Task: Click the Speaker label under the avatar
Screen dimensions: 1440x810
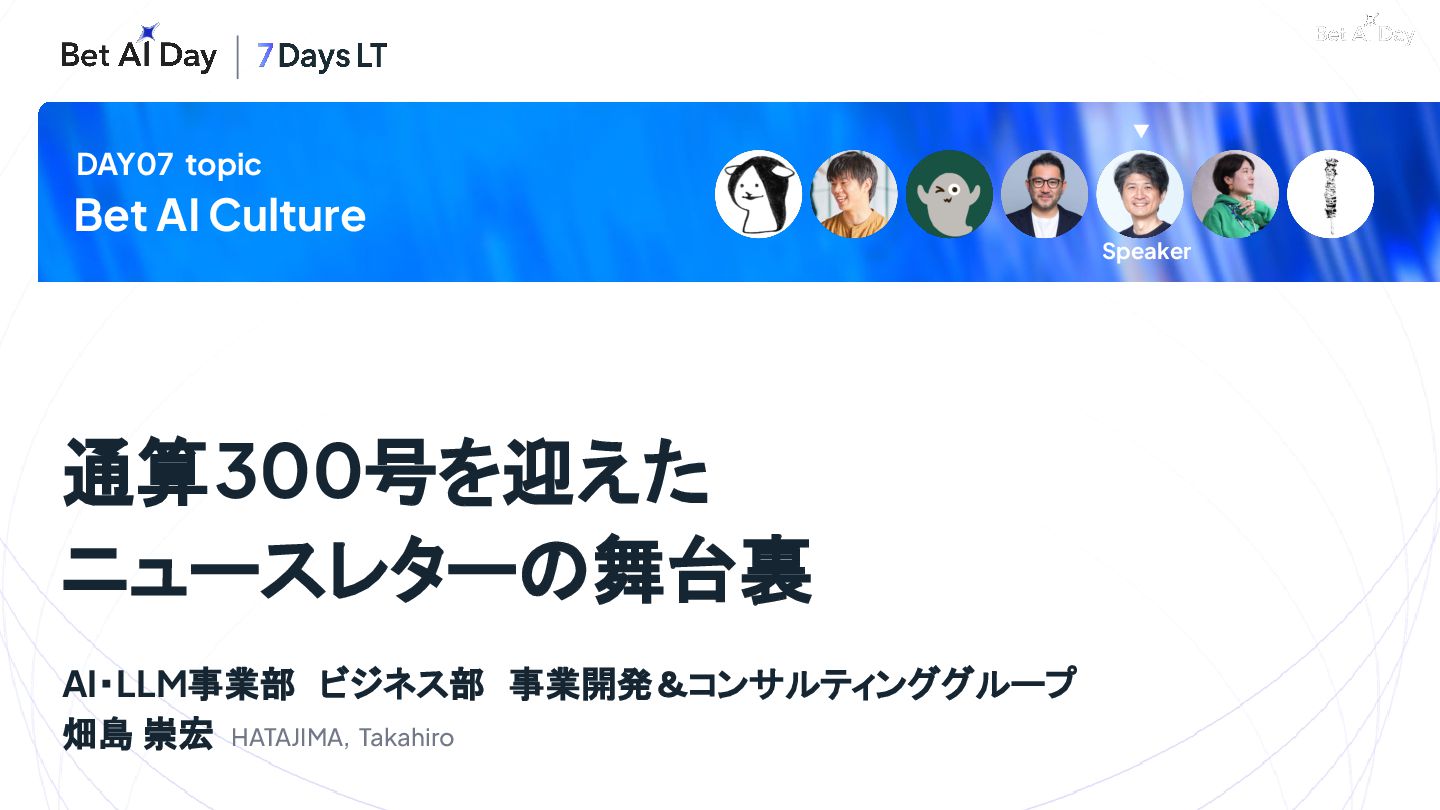Action: click(x=1146, y=251)
